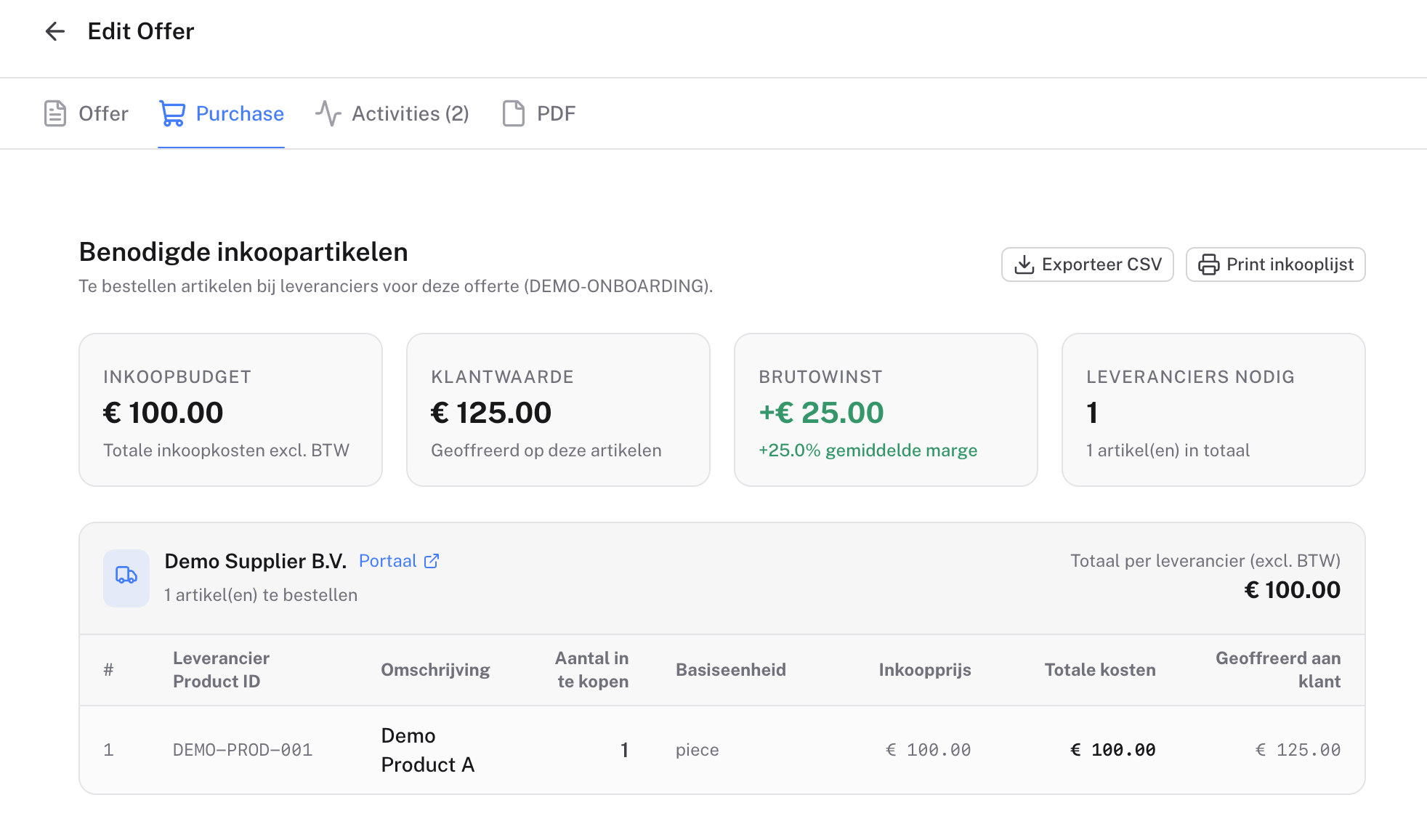Click the Offer tab document icon
This screenshot has width=1427, height=840.
[55, 113]
